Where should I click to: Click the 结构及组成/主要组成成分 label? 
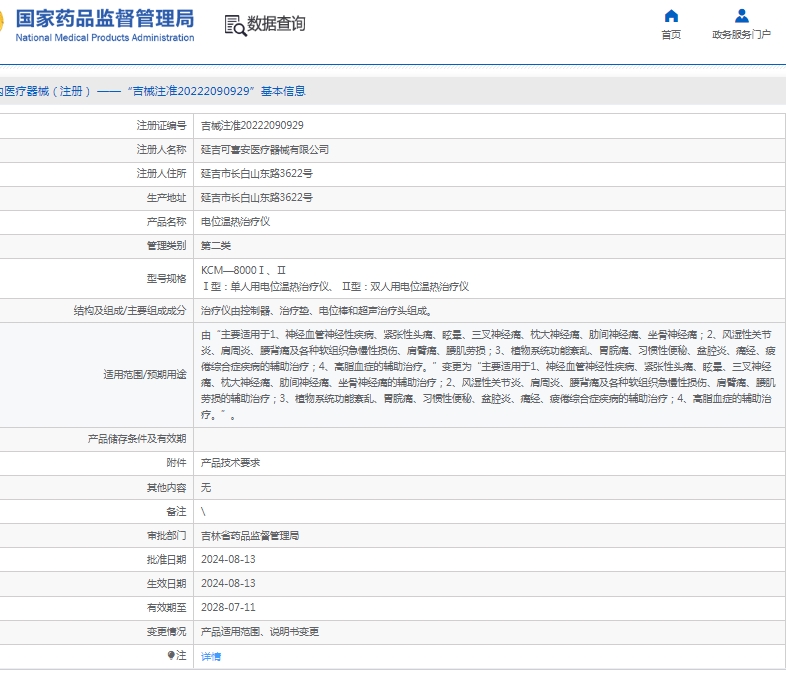point(130,311)
